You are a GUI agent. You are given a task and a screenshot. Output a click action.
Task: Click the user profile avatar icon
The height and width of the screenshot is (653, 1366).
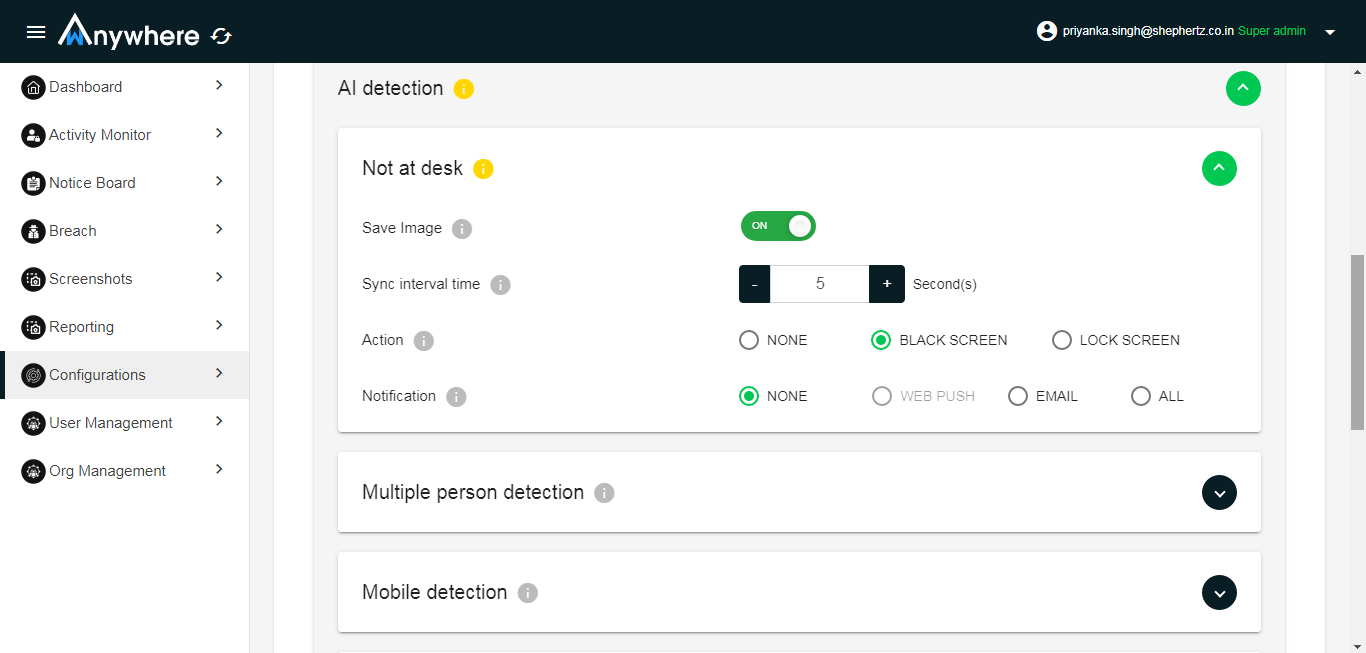(x=1047, y=31)
